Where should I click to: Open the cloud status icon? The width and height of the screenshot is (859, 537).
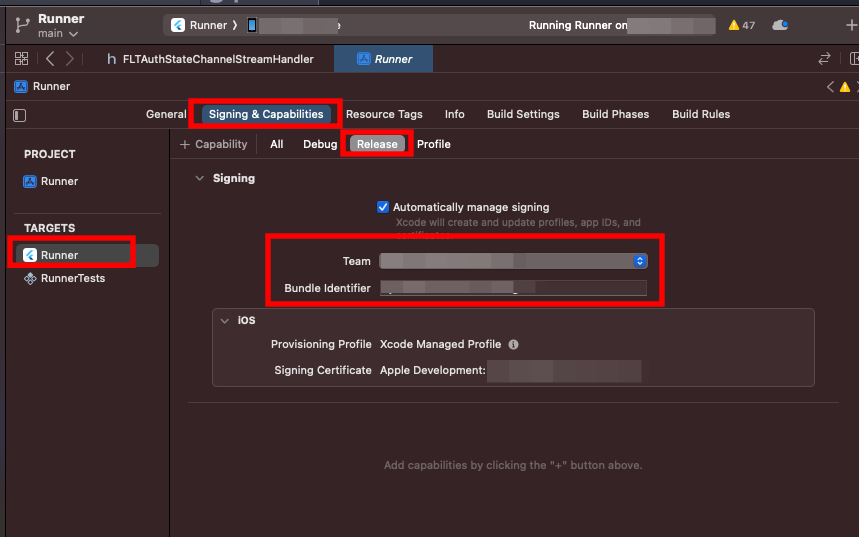pyautogui.click(x=780, y=25)
